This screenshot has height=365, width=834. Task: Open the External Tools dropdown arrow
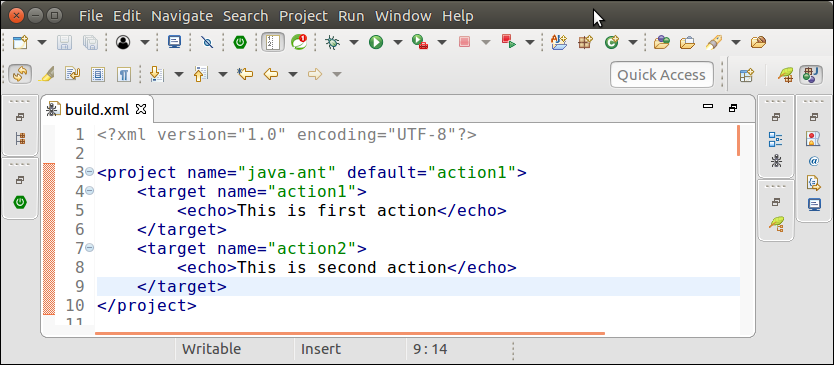pyautogui.click(x=441, y=43)
